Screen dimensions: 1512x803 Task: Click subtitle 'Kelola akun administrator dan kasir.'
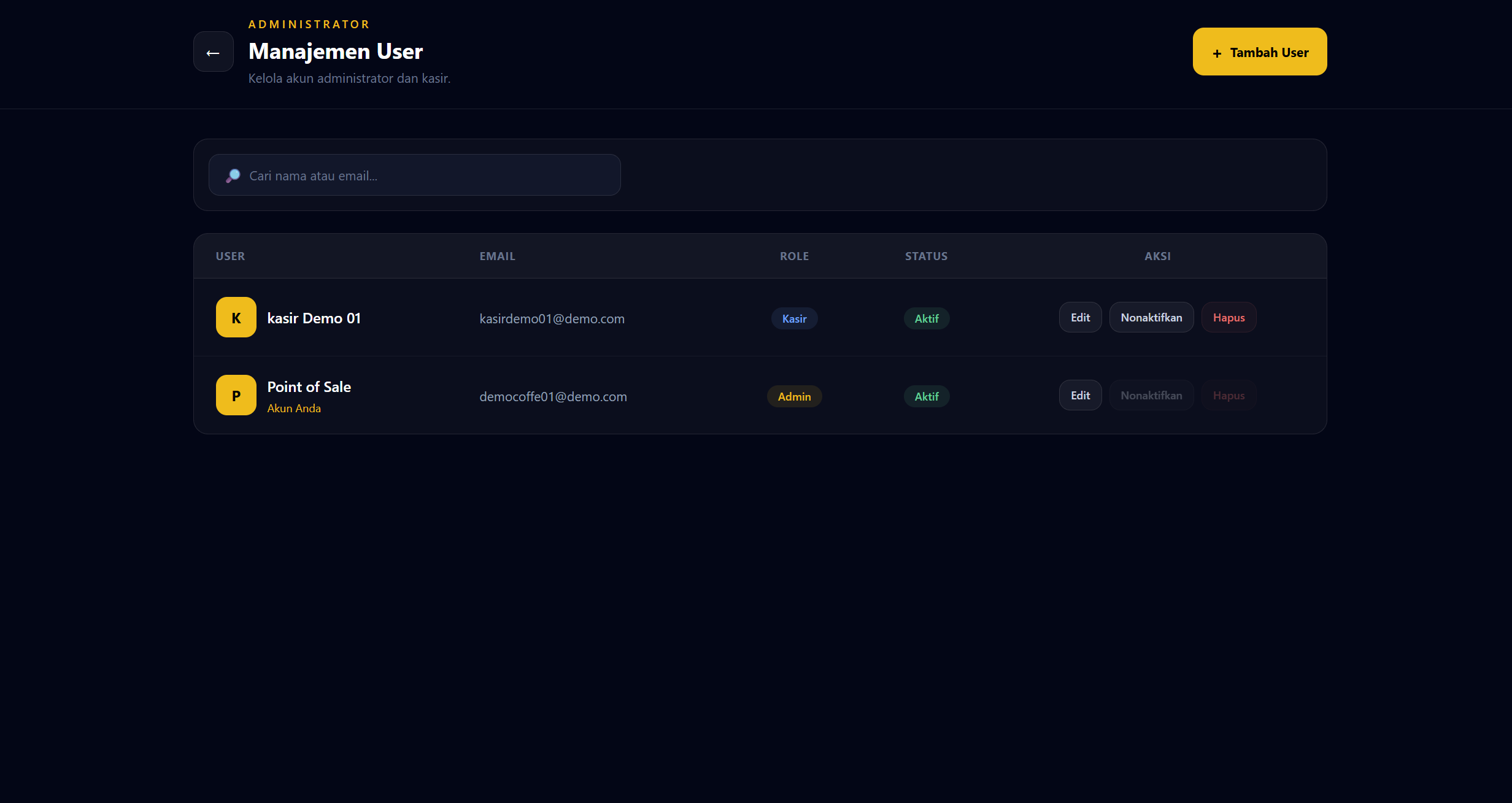pos(349,79)
